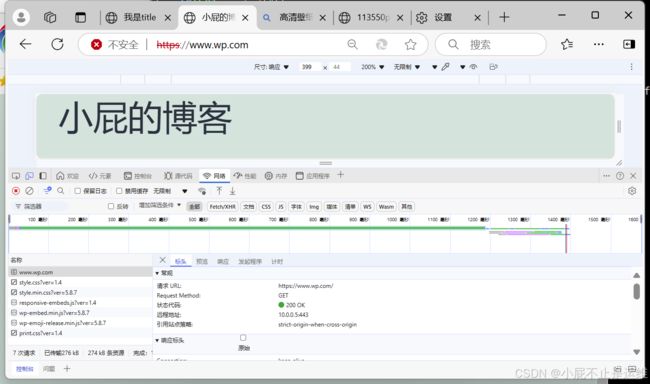Open device toolbar more options
650x384 pixels.
pos(631,67)
